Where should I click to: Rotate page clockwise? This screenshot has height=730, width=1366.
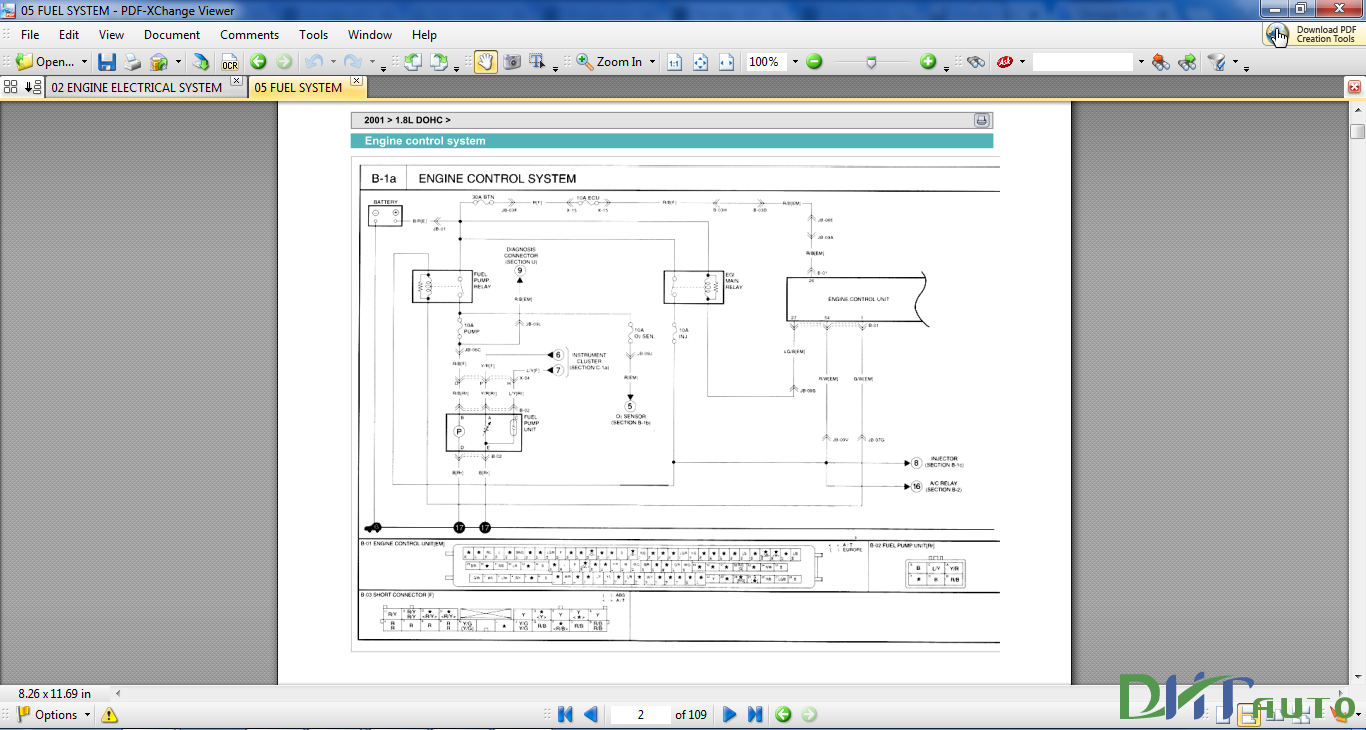[439, 62]
